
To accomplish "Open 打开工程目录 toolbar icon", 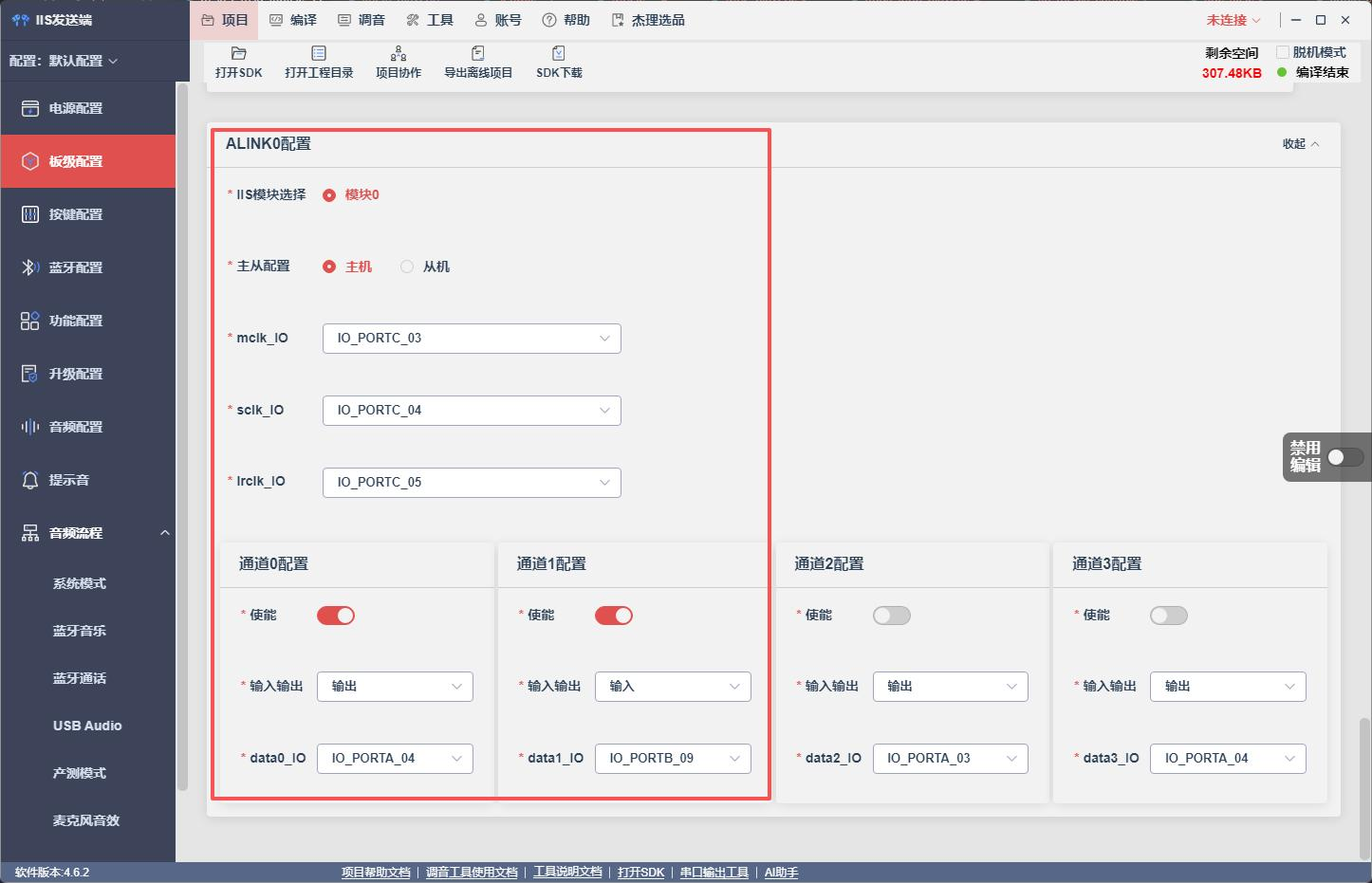I will [x=319, y=53].
